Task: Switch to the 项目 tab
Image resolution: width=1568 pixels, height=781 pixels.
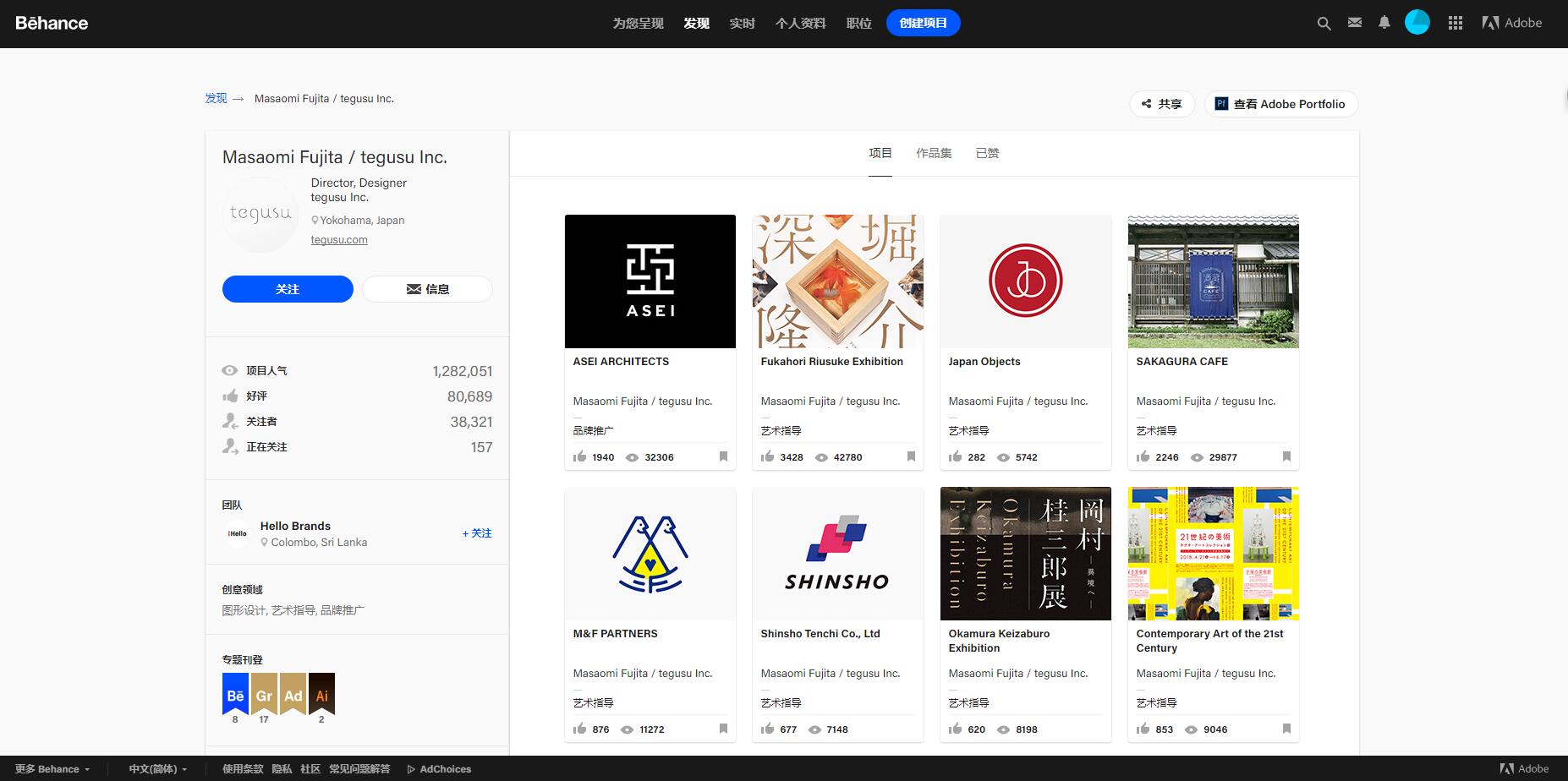Action: (880, 153)
